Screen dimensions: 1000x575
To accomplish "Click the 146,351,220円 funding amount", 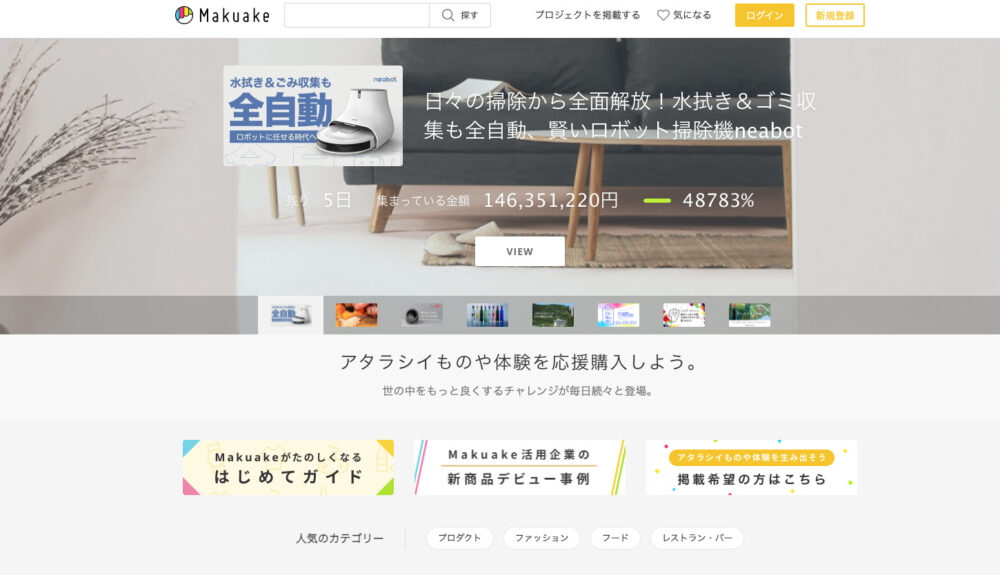I will click(x=551, y=200).
